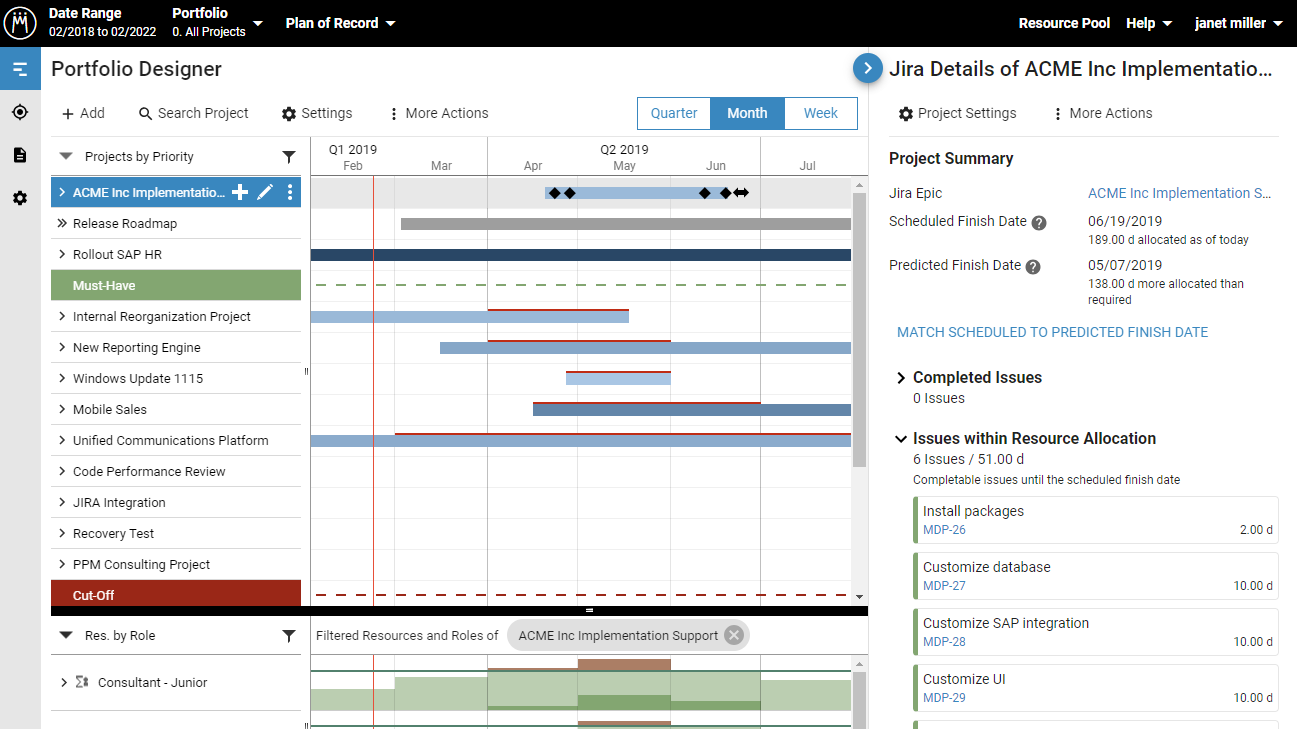Expand Release Roadmap double-chevron icon
1297x729 pixels.
62,223
